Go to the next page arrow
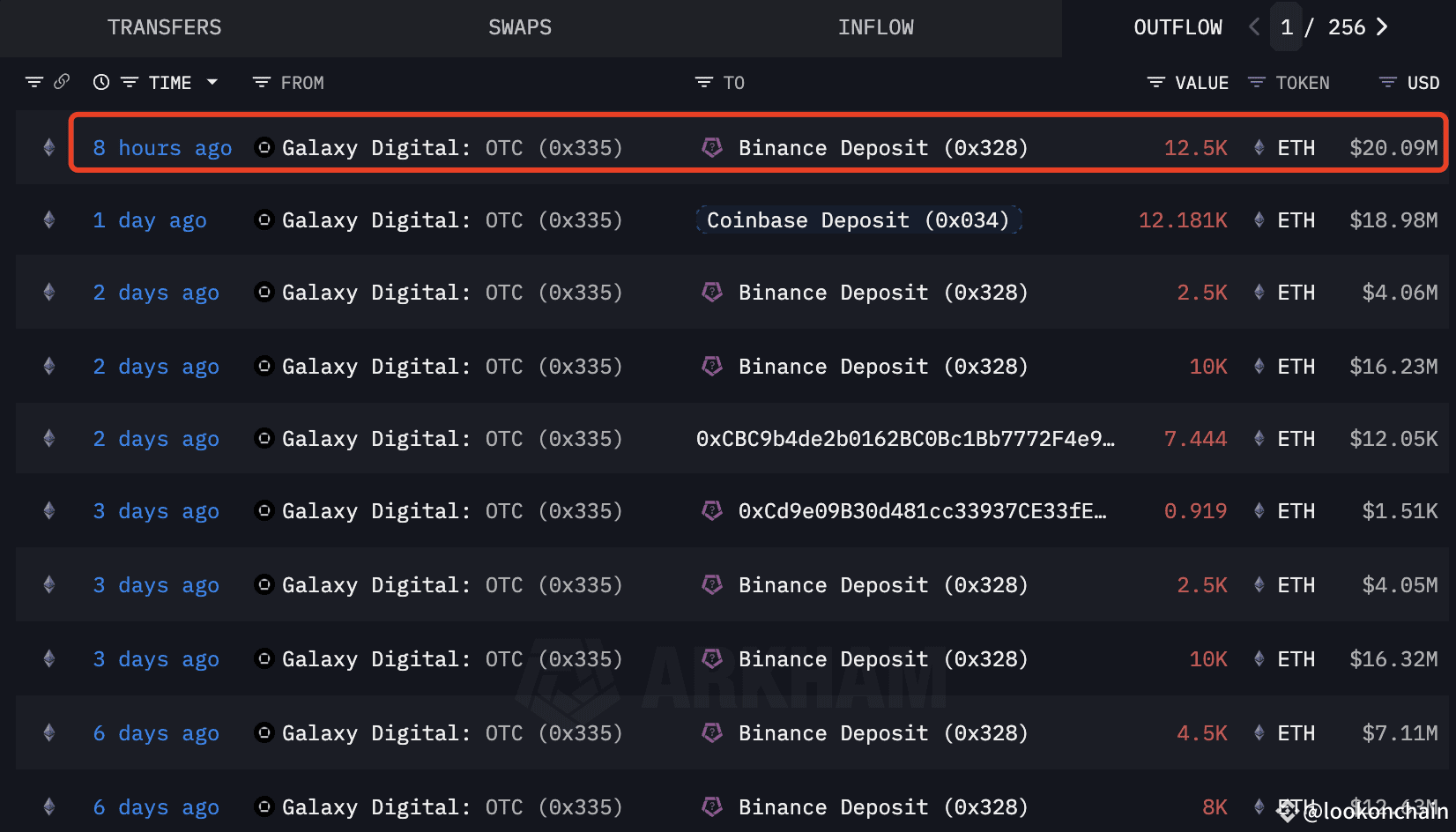1456x832 pixels. 1382,27
